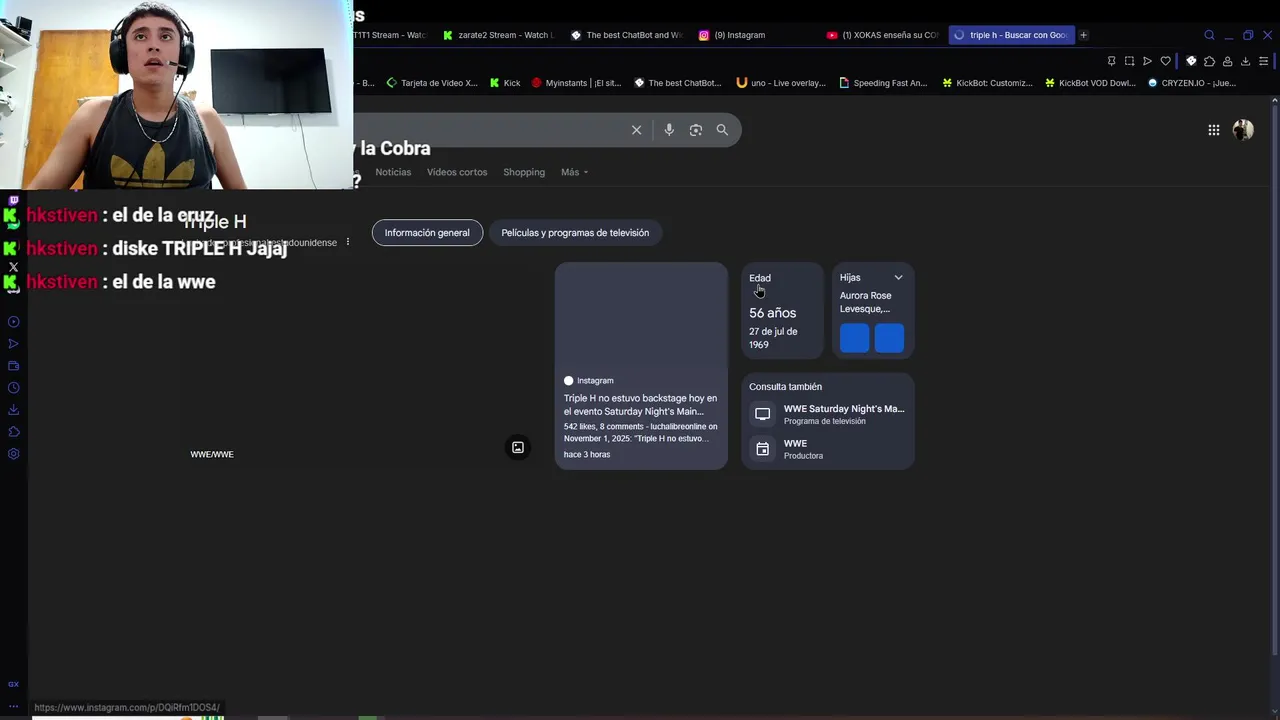Select Películas y programas de televisión chip
This screenshot has width=1280, height=720.
pyautogui.click(x=575, y=233)
